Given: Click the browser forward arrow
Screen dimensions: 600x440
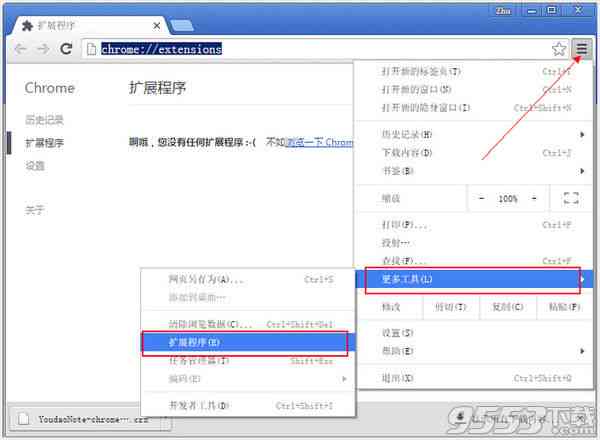Looking at the screenshot, I should (43, 49).
